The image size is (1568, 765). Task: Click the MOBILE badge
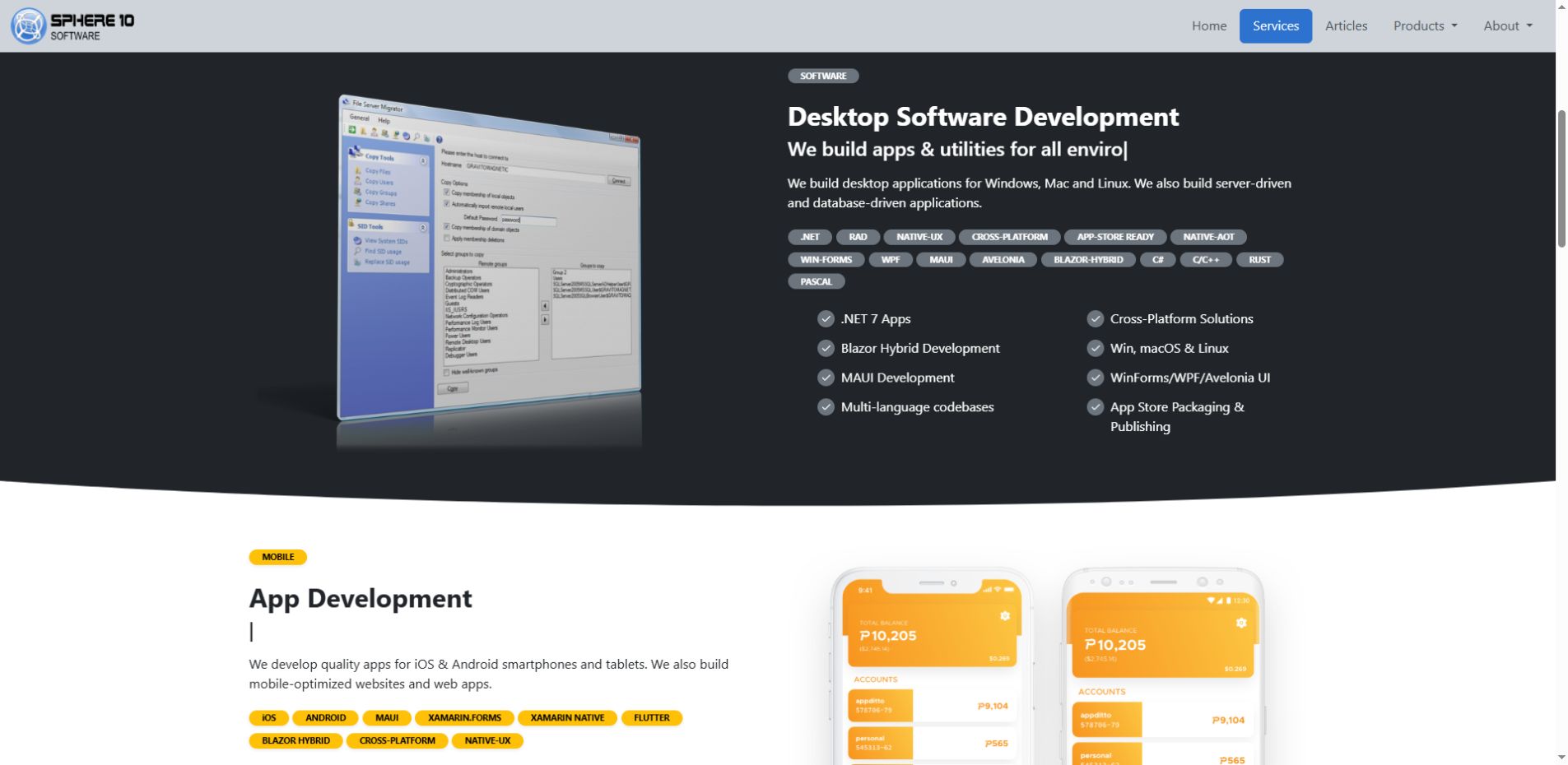278,557
